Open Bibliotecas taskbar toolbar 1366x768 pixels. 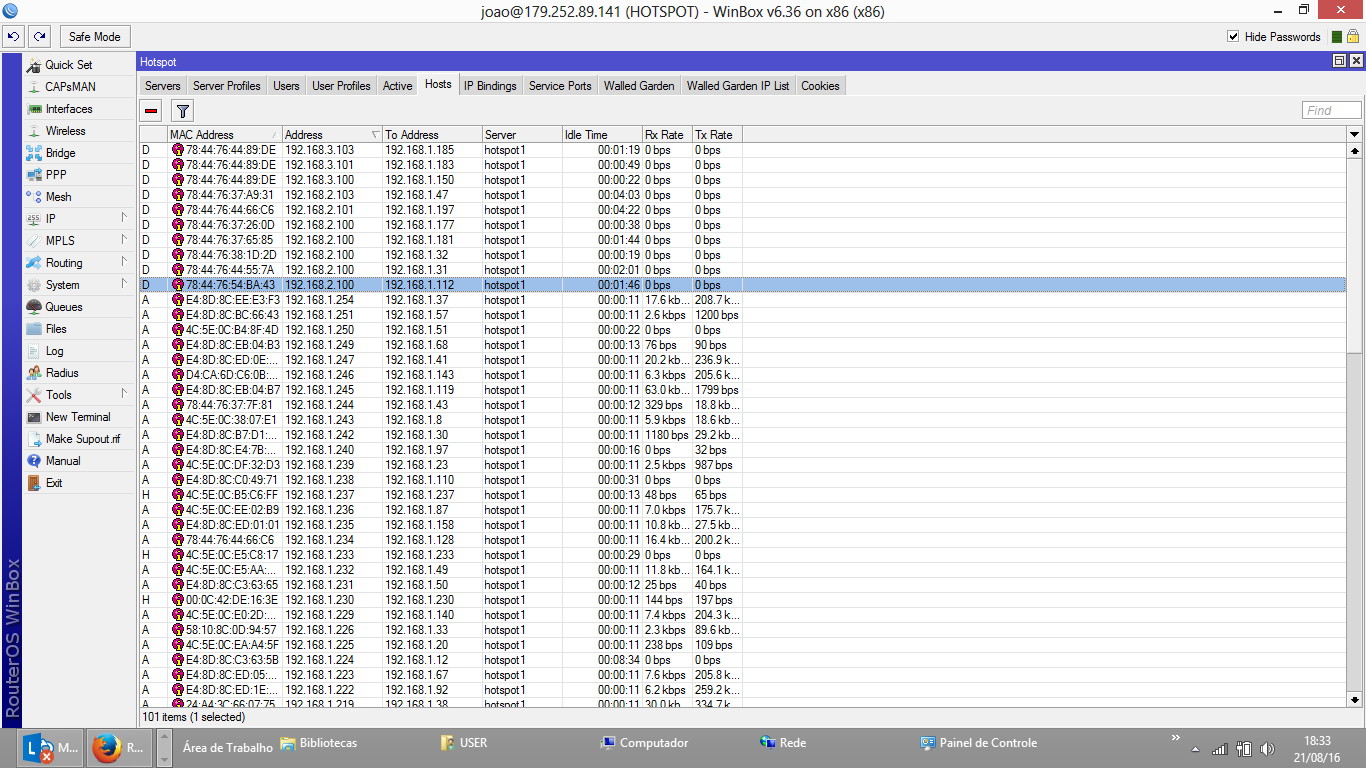[x=318, y=743]
